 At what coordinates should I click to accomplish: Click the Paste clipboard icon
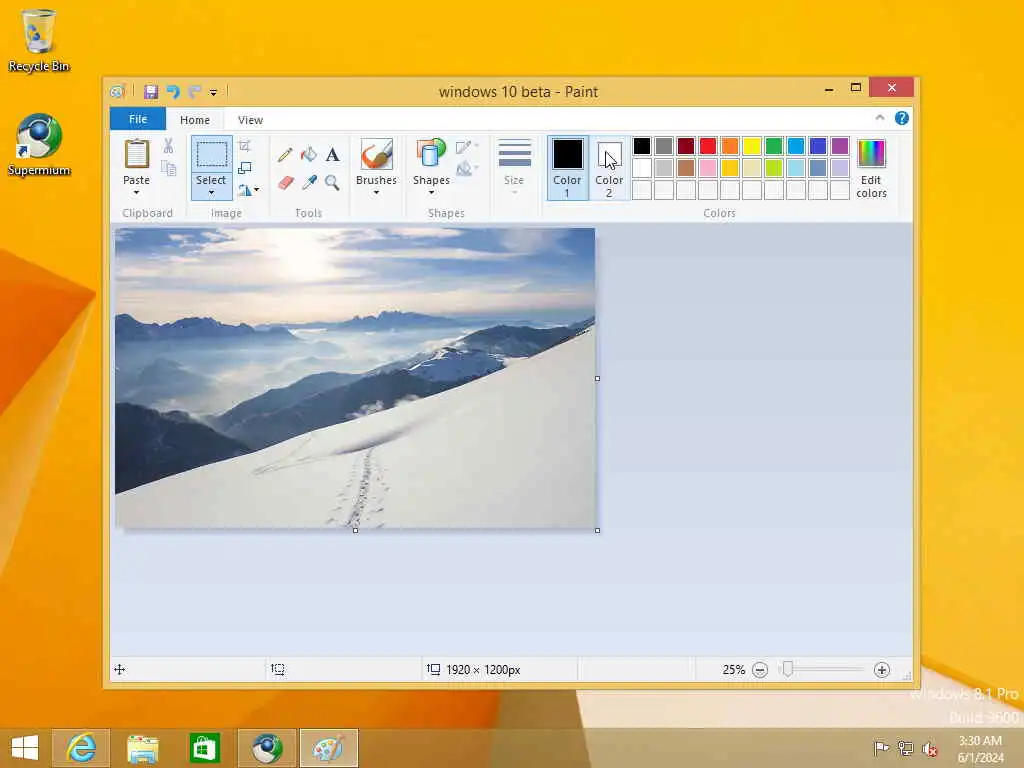coord(136,154)
